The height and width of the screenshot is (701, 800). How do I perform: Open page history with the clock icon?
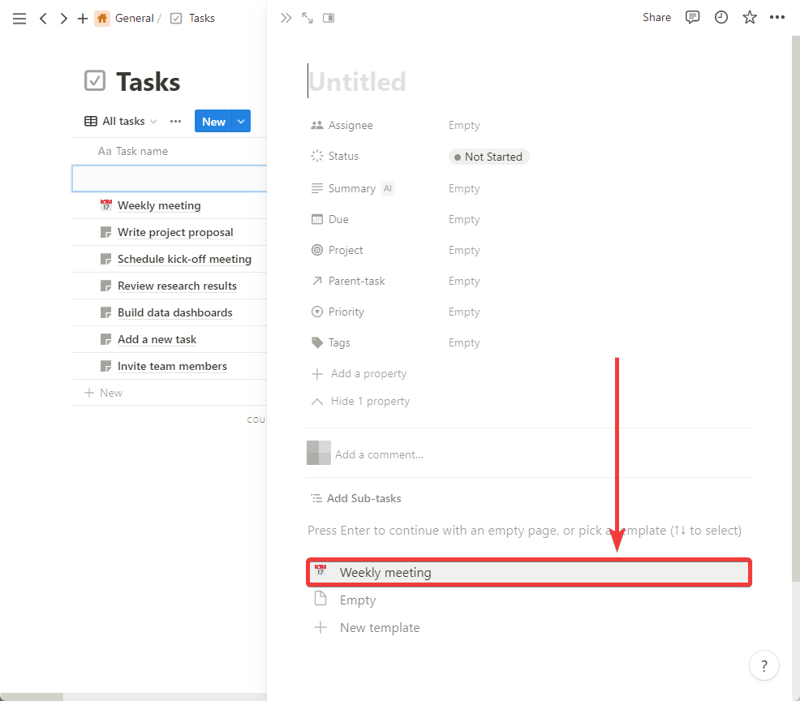721,17
